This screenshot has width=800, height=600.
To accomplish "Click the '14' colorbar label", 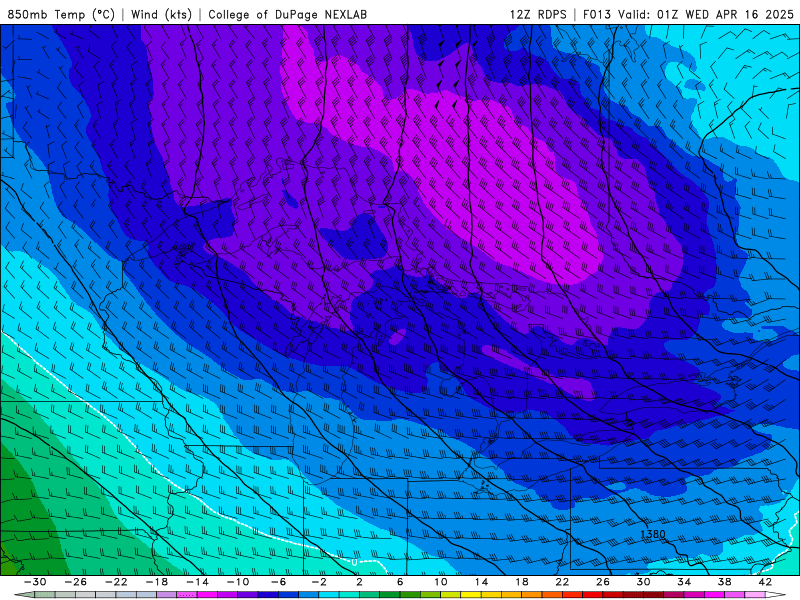I will pyautogui.click(x=481, y=582).
